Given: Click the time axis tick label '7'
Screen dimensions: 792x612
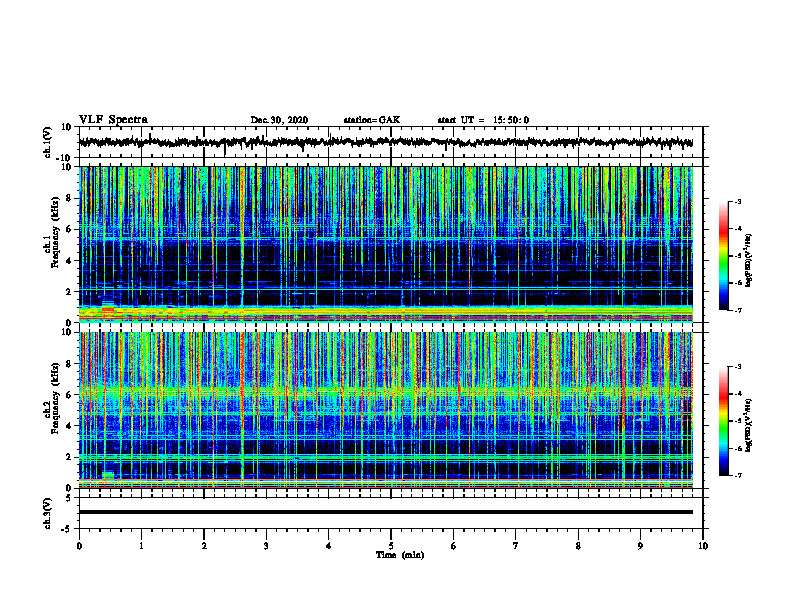Looking at the screenshot, I should tap(516, 546).
